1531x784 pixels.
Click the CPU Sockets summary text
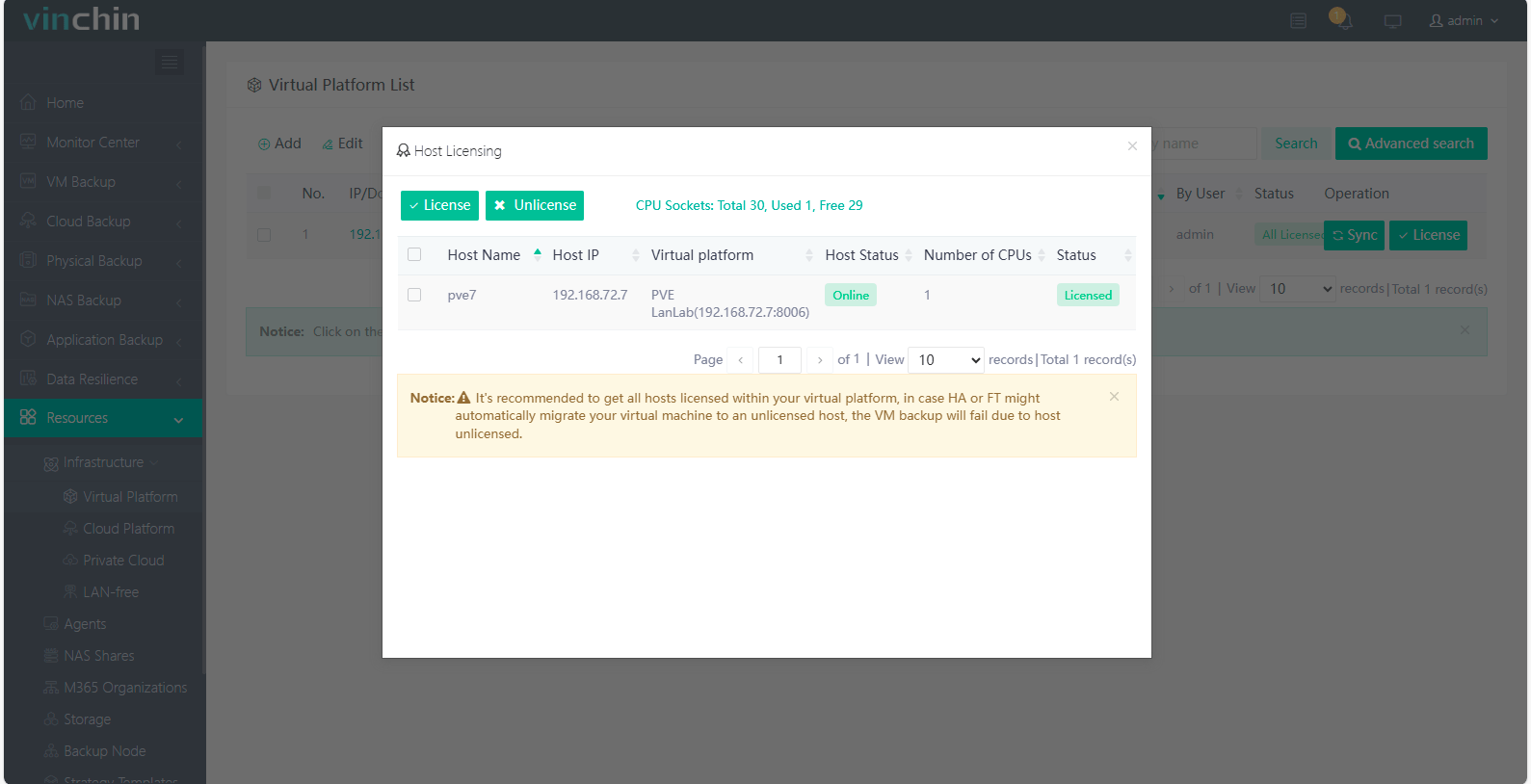click(749, 205)
